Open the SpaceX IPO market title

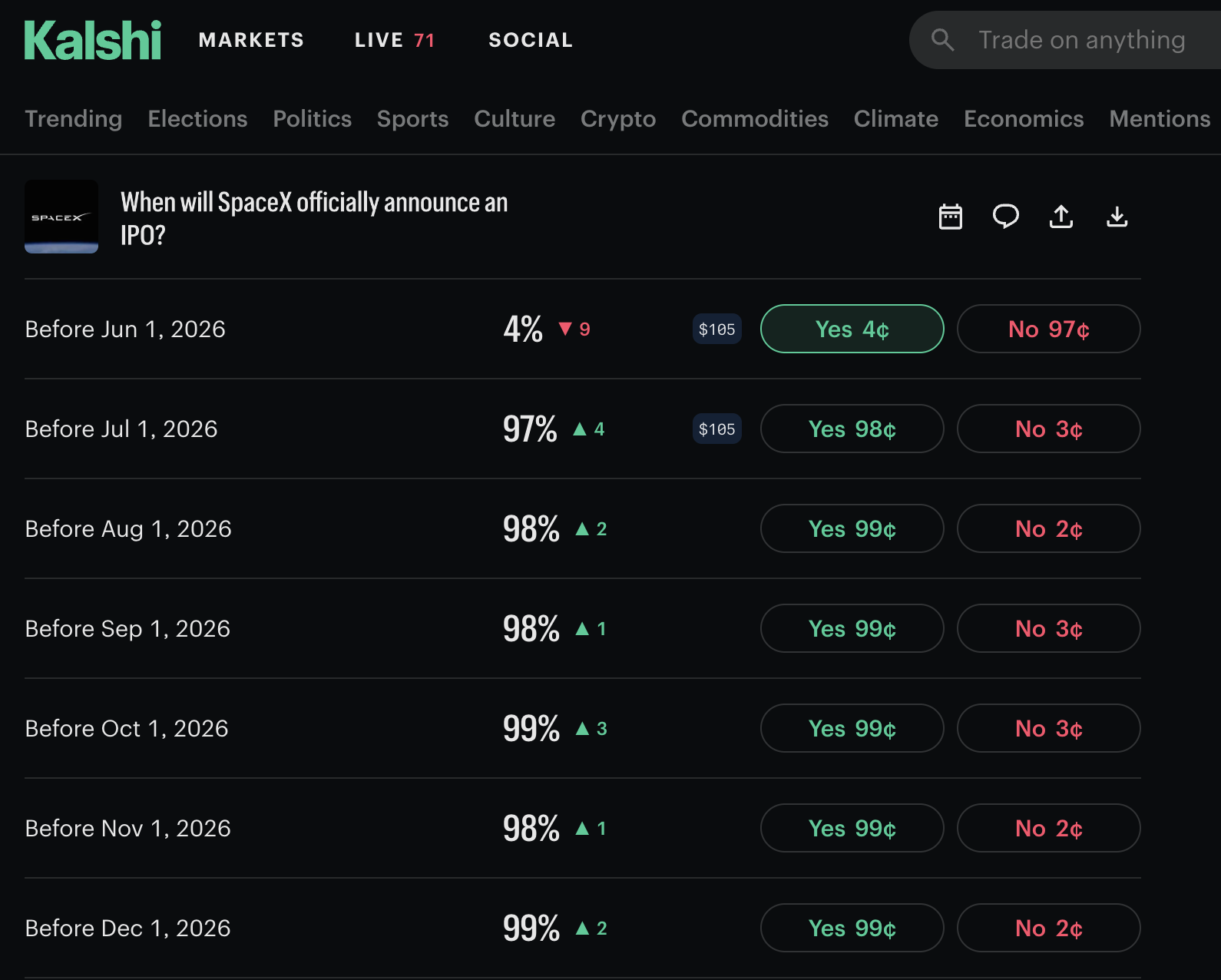pyautogui.click(x=314, y=218)
